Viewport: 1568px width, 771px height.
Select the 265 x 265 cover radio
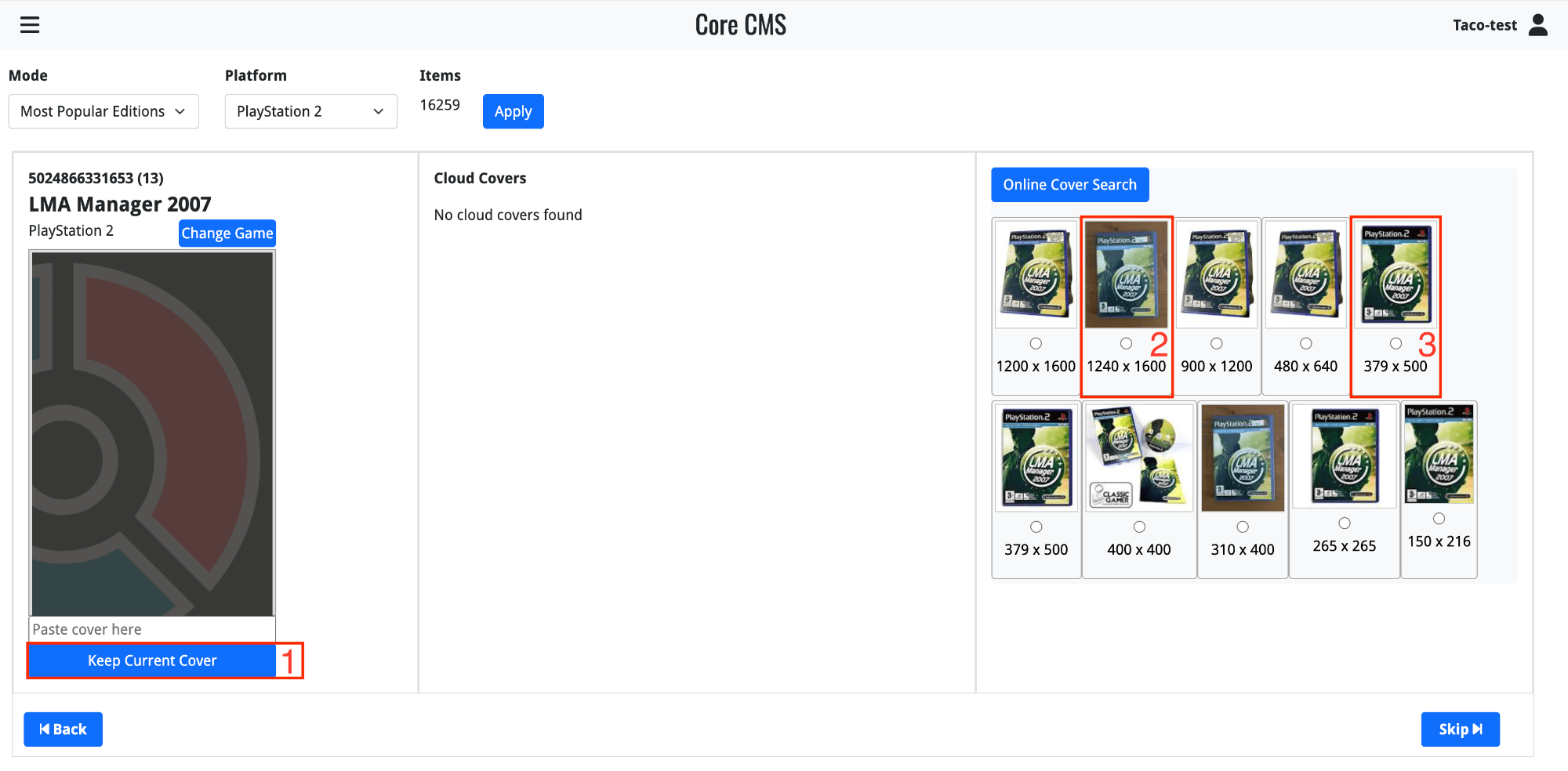(1345, 523)
